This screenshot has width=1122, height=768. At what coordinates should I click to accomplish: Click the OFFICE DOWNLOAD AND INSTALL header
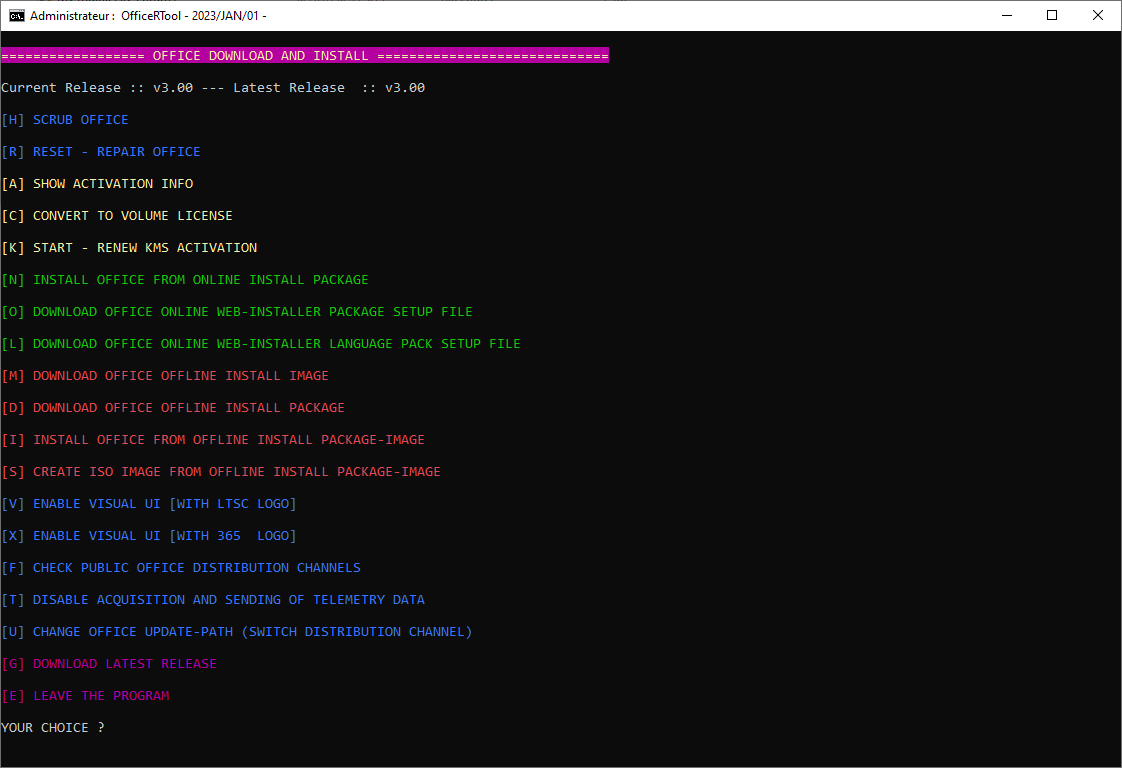[x=305, y=55]
